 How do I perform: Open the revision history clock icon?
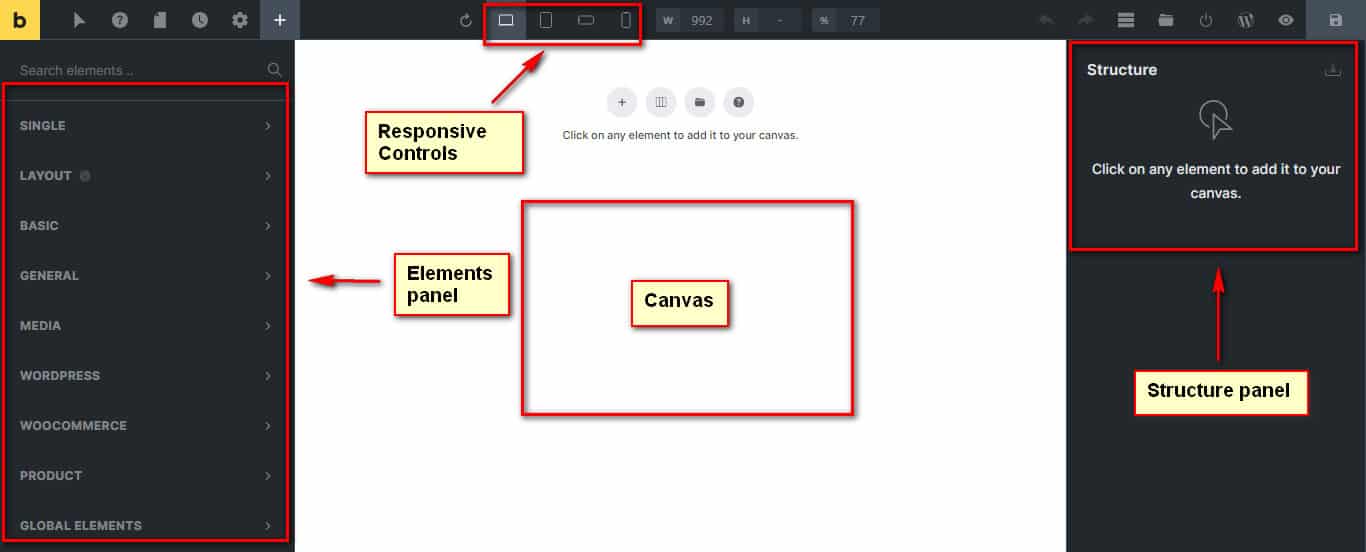[200, 20]
